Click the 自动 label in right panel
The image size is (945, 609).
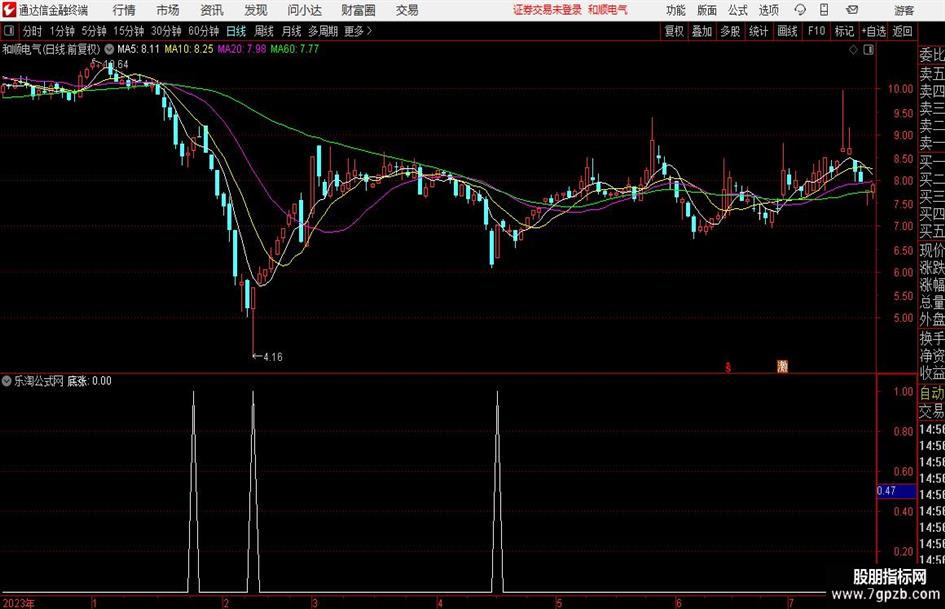[x=932, y=393]
